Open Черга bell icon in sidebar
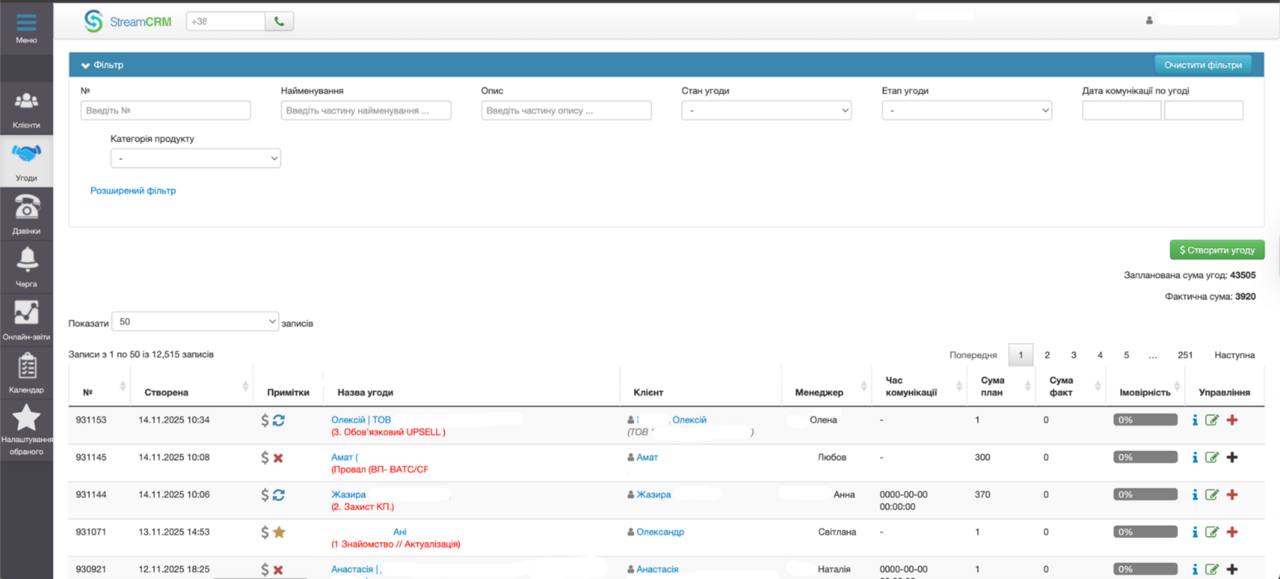Viewport: 1280px width, 579px height. (x=26, y=264)
